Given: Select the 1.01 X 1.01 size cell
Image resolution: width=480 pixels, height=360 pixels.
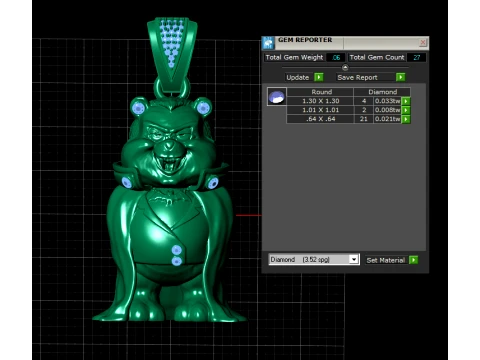Looking at the screenshot, I should 320,110.
